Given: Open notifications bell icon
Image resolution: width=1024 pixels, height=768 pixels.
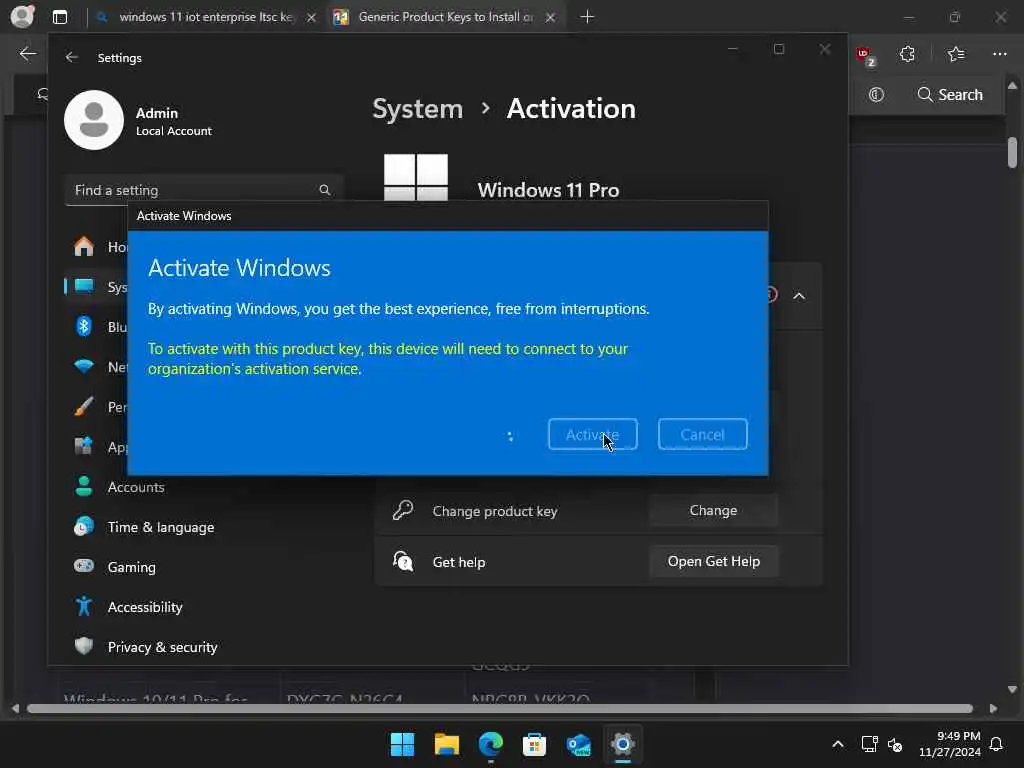Looking at the screenshot, I should pos(996,744).
